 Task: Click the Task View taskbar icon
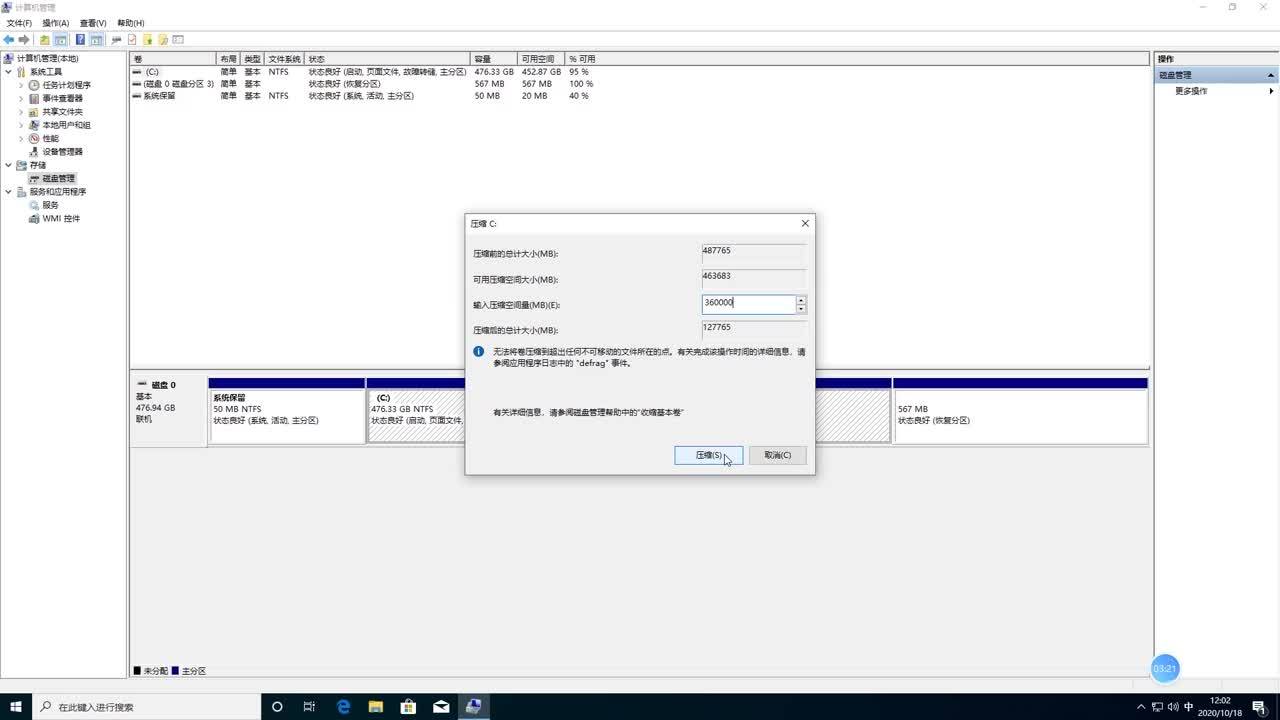coord(310,706)
